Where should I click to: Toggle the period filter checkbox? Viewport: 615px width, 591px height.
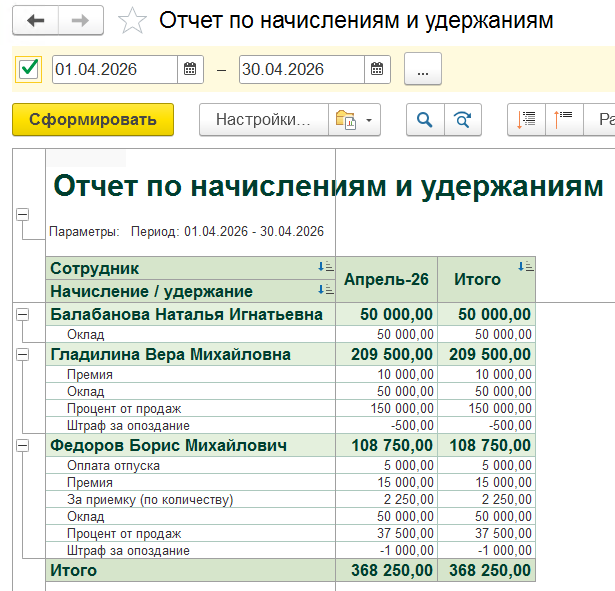pyautogui.click(x=29, y=69)
